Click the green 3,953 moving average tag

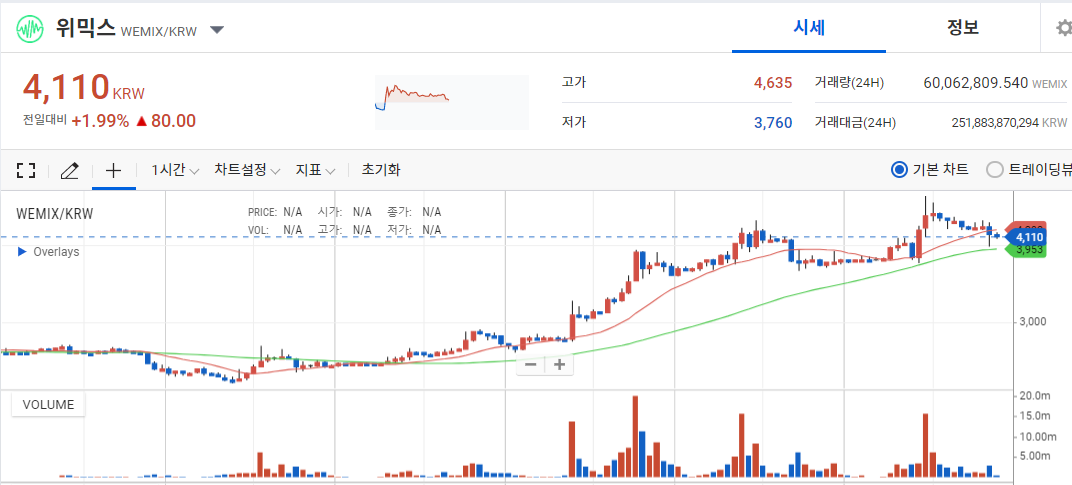(1026, 250)
